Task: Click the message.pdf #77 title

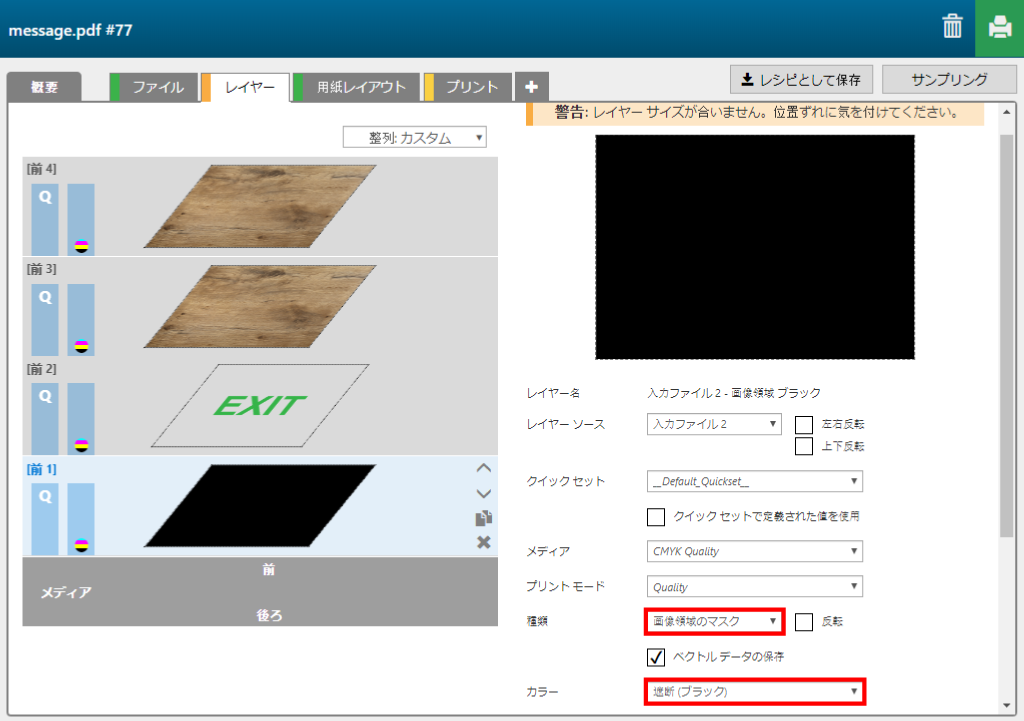Action: 71,30
